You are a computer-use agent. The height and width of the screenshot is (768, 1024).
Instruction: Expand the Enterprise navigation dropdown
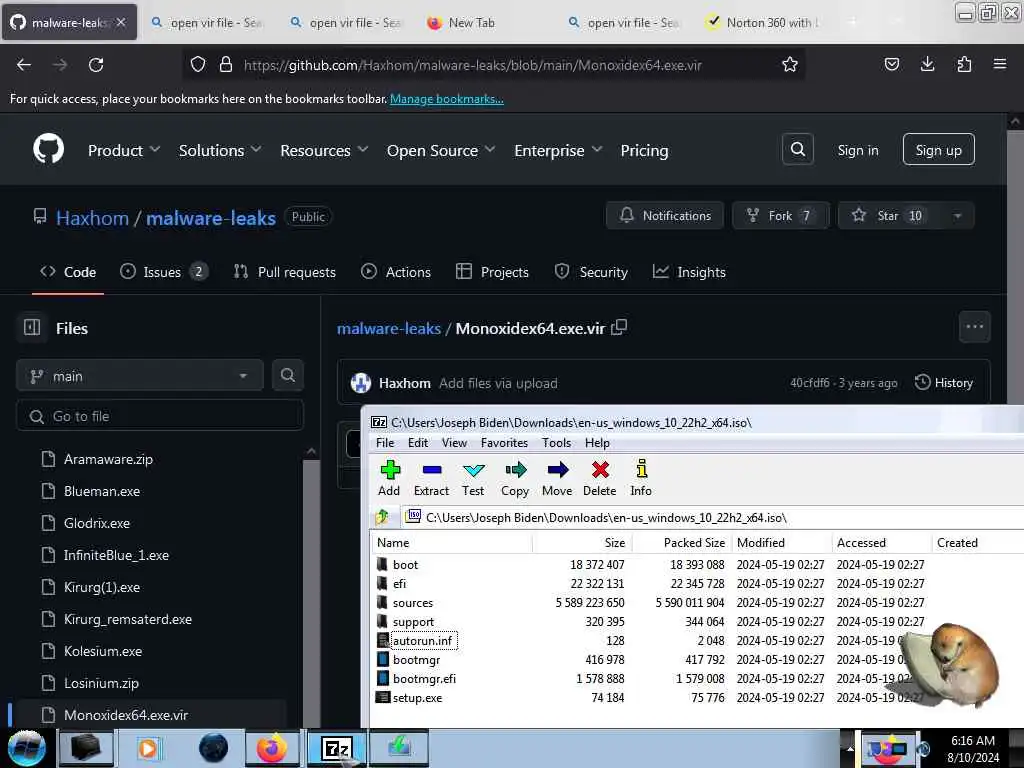pos(558,150)
